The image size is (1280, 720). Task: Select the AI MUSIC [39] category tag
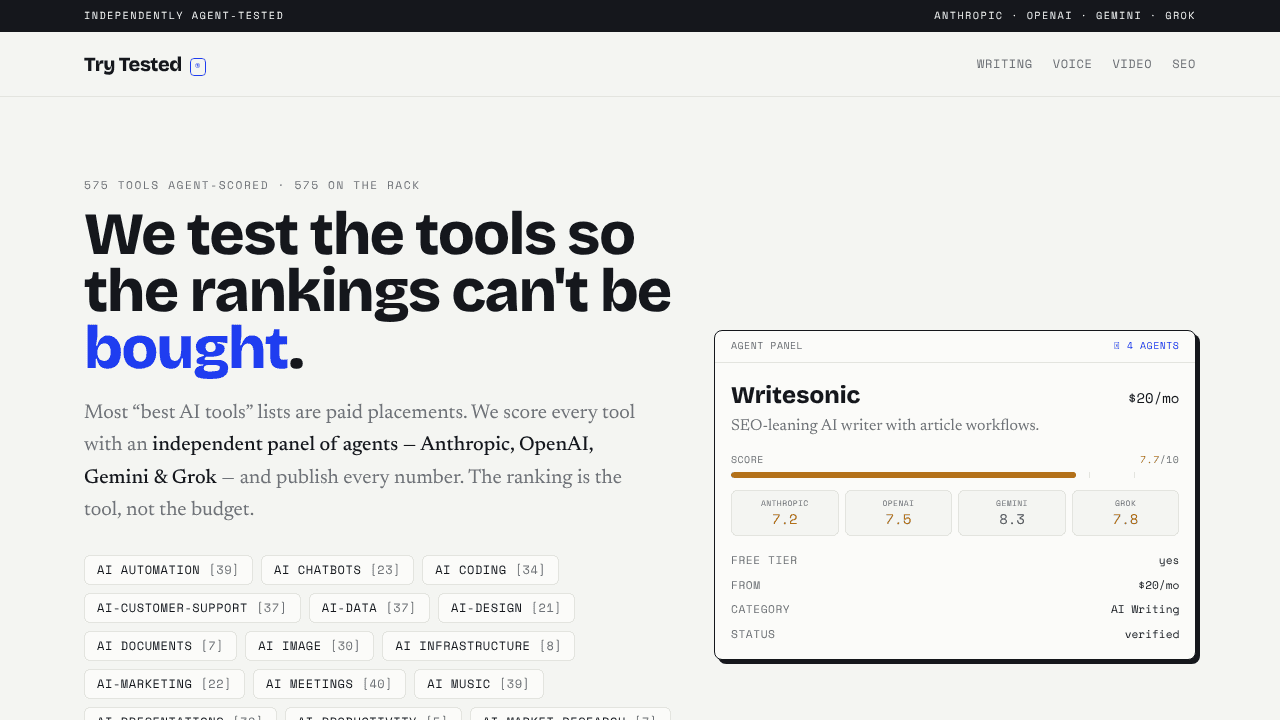click(478, 684)
